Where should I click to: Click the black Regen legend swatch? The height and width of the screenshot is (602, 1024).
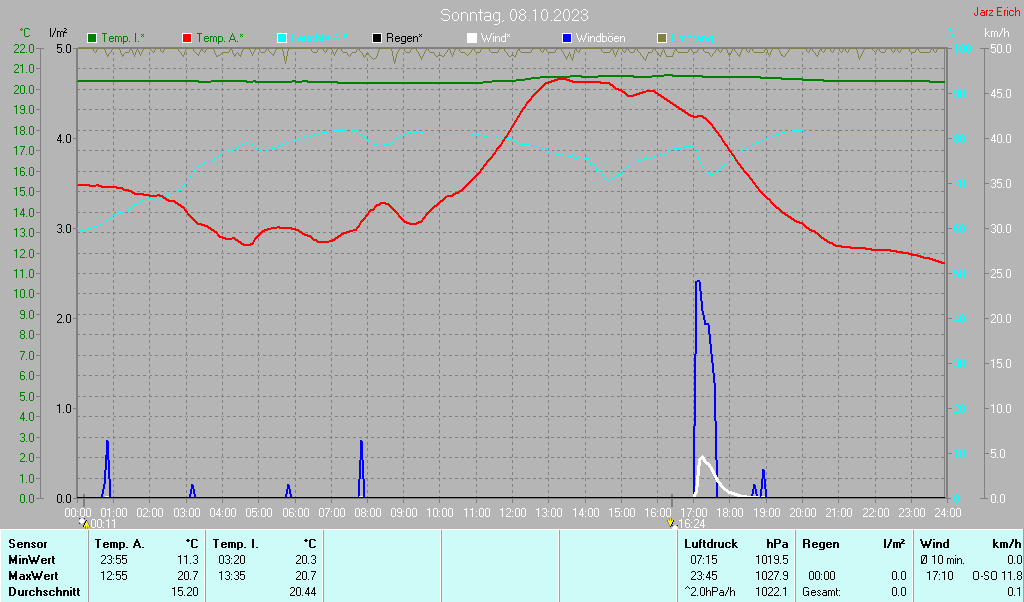(x=377, y=39)
